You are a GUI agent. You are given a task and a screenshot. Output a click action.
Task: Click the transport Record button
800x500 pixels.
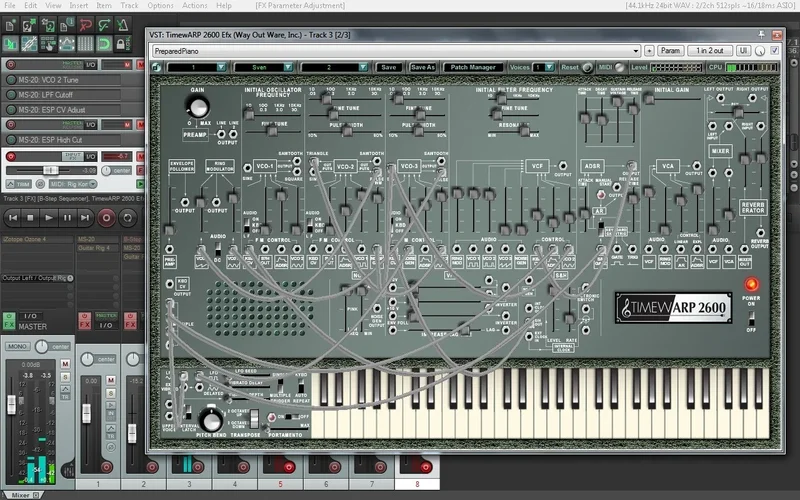pyautogui.click(x=106, y=218)
